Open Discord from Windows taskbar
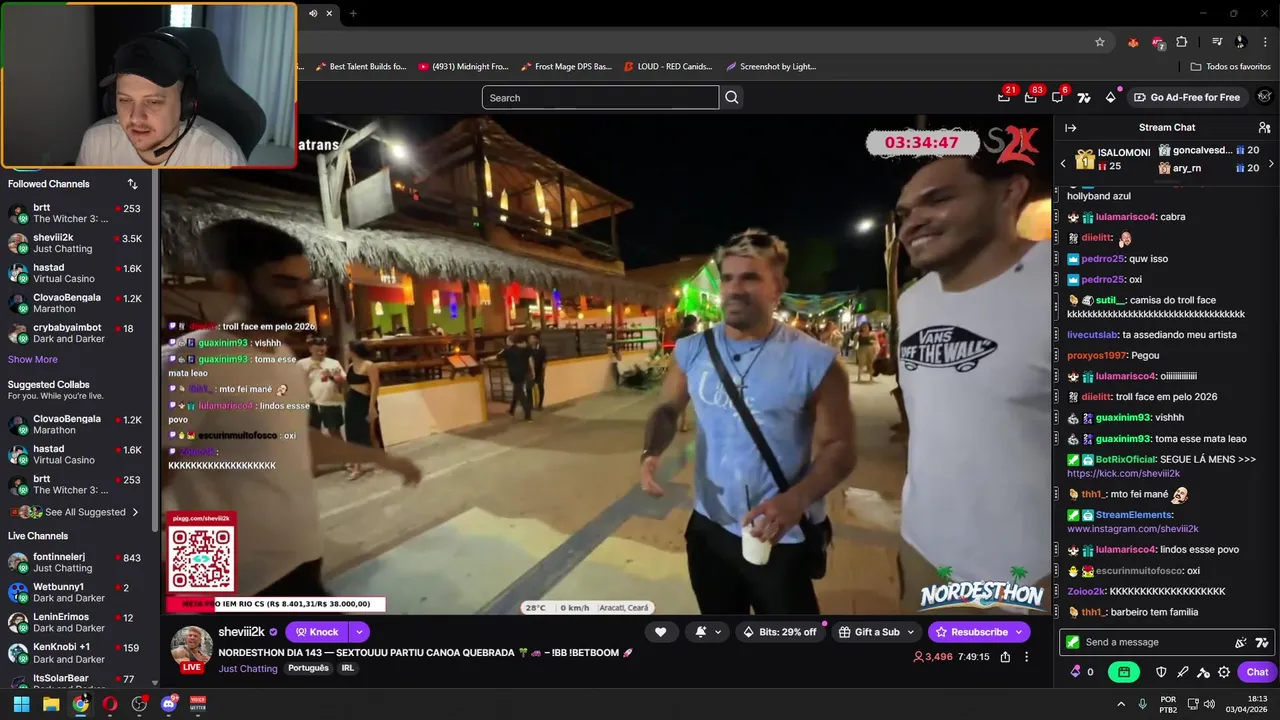This screenshot has height=720, width=1280. (168, 704)
